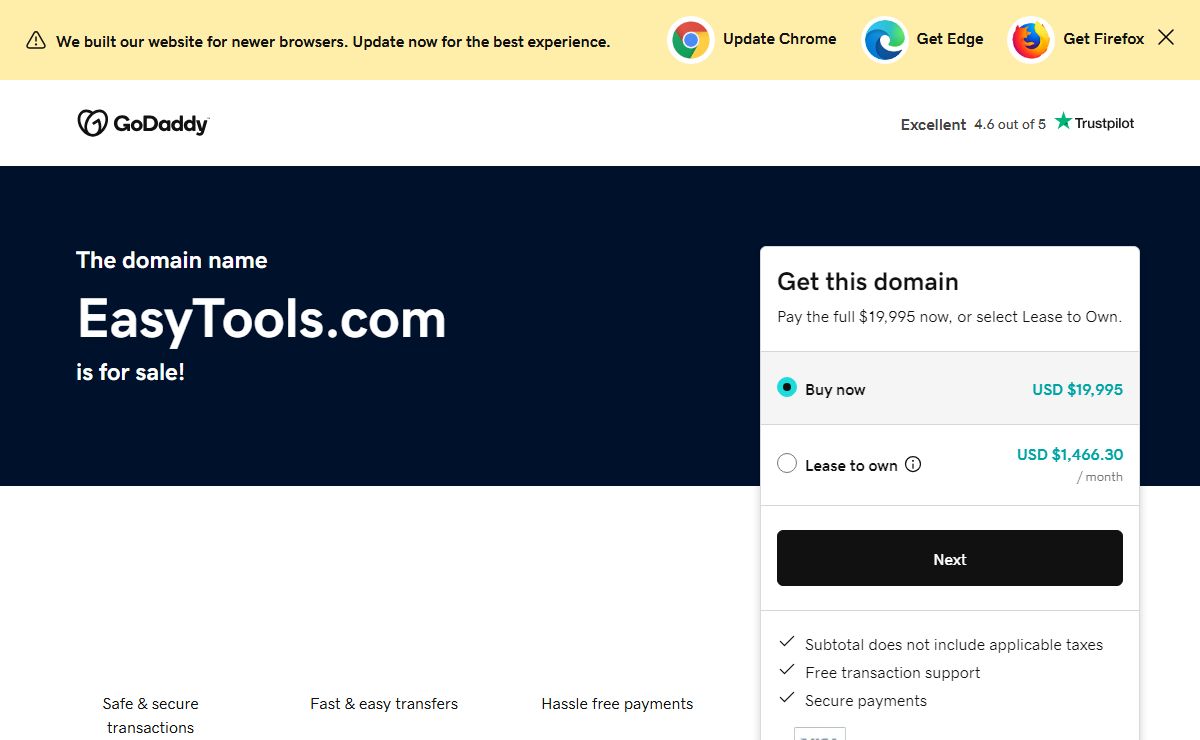Click the Chrome browser icon
Screen dimensions: 1200x740
[691, 40]
